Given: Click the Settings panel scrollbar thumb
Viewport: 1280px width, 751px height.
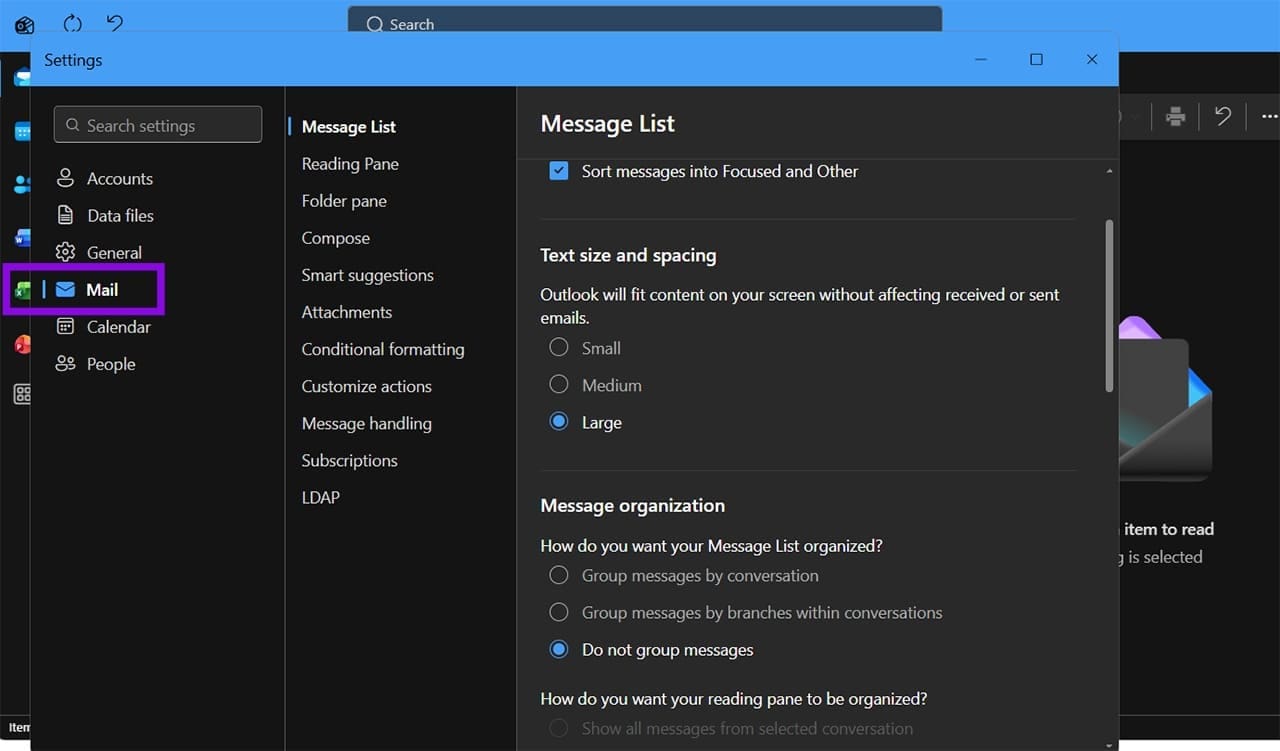Looking at the screenshot, I should pos(1109,305).
